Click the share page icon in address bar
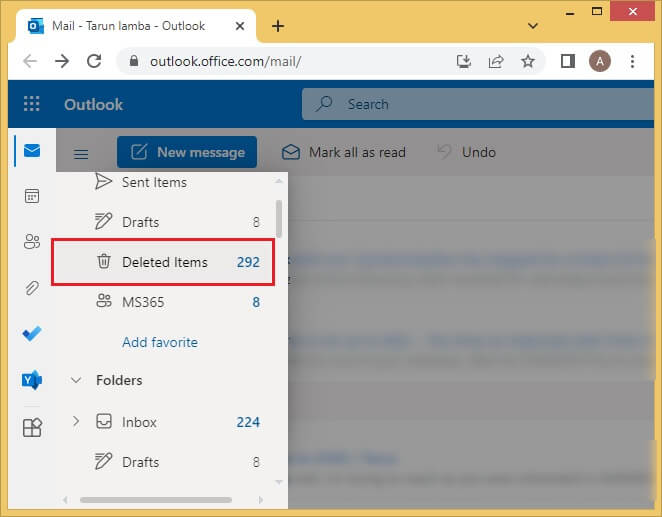This screenshot has height=517, width=662. point(496,62)
